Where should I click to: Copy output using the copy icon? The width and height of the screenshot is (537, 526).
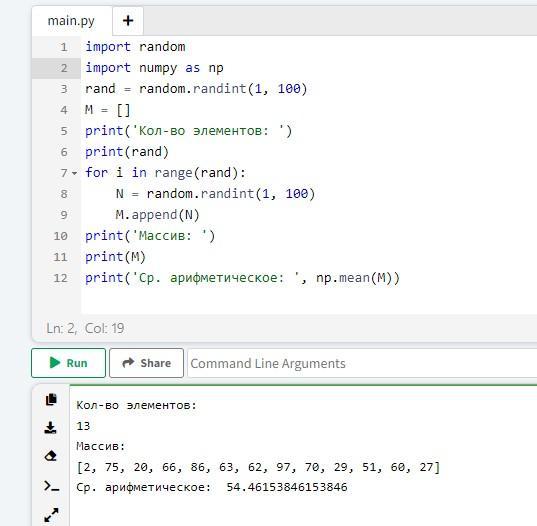51,400
